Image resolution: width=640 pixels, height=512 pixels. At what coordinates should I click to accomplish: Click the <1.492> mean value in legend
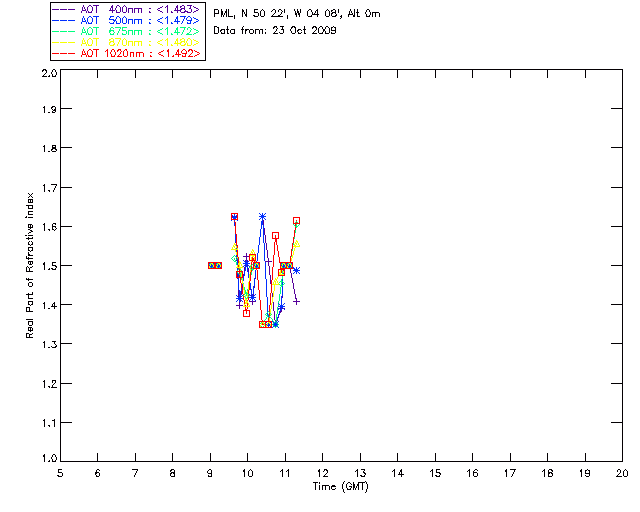[179, 53]
